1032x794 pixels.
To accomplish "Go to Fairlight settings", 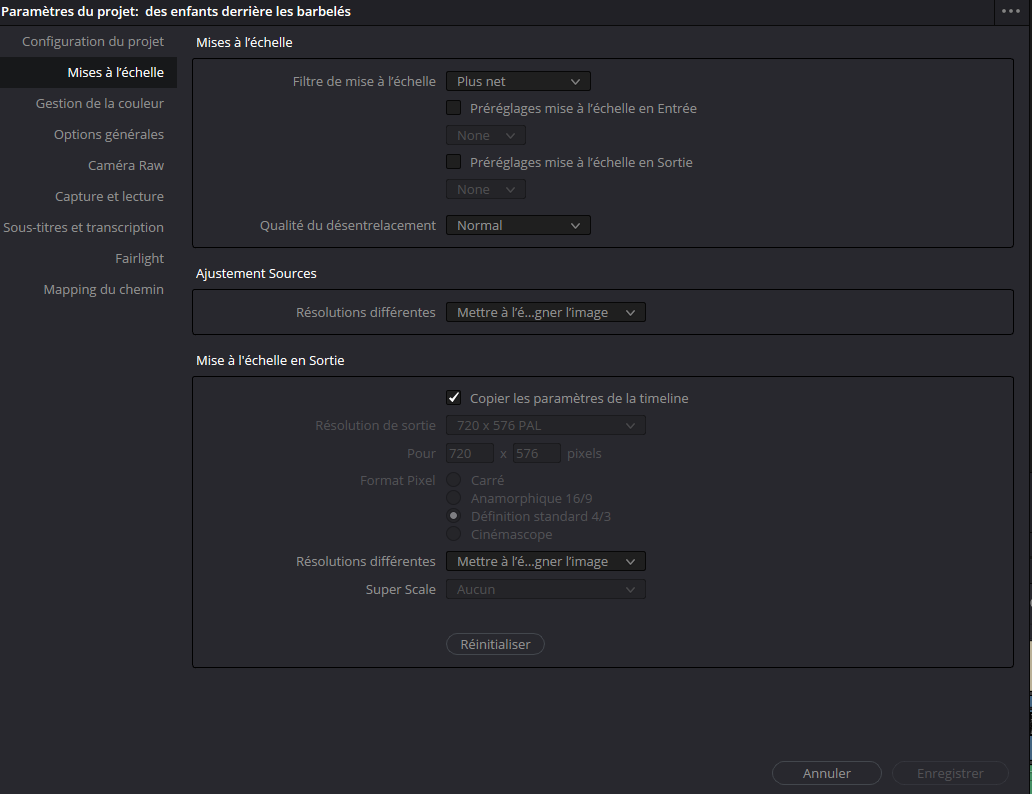I will (140, 258).
